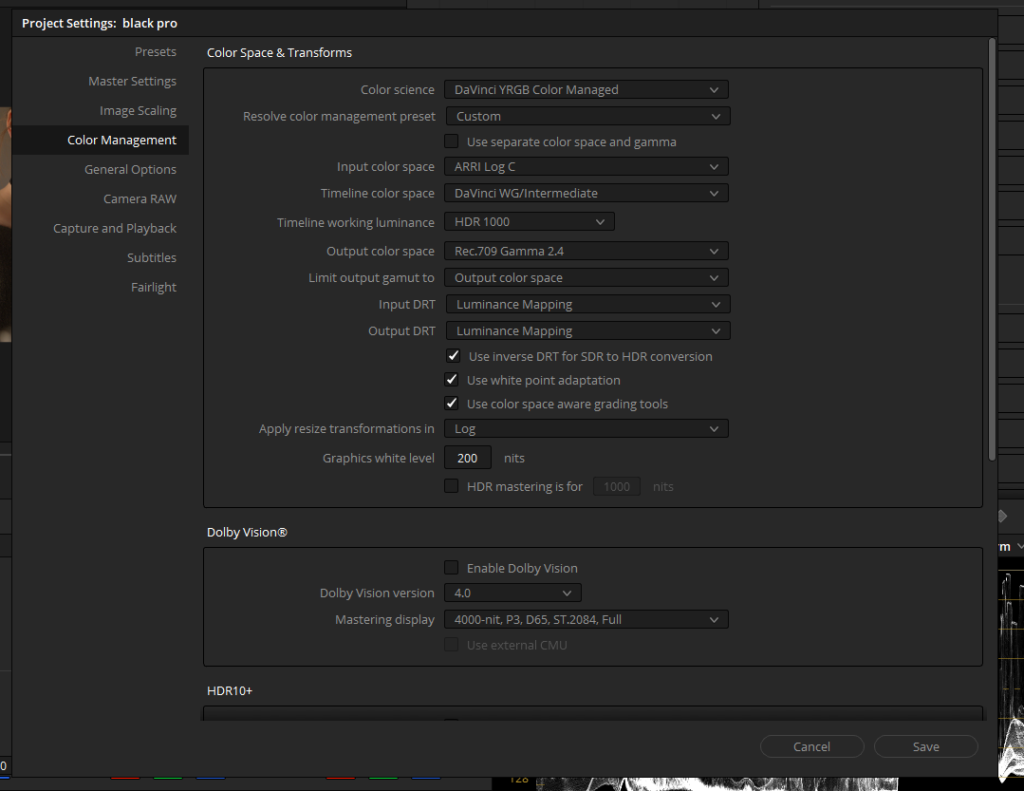The height and width of the screenshot is (791, 1024).
Task: Select Color Management in sidebar
Action: (101, 140)
